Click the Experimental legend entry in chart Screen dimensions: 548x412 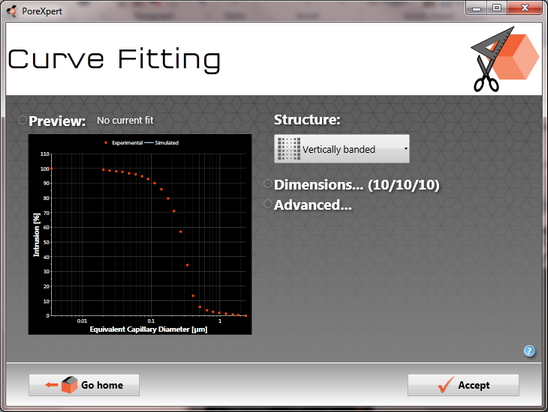[x=124, y=143]
